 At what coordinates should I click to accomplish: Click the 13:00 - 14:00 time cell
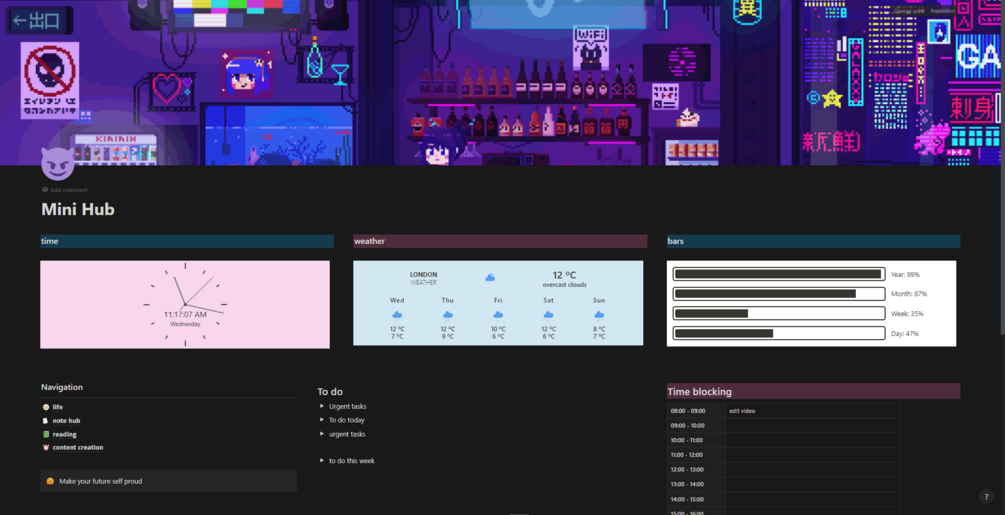coord(696,484)
